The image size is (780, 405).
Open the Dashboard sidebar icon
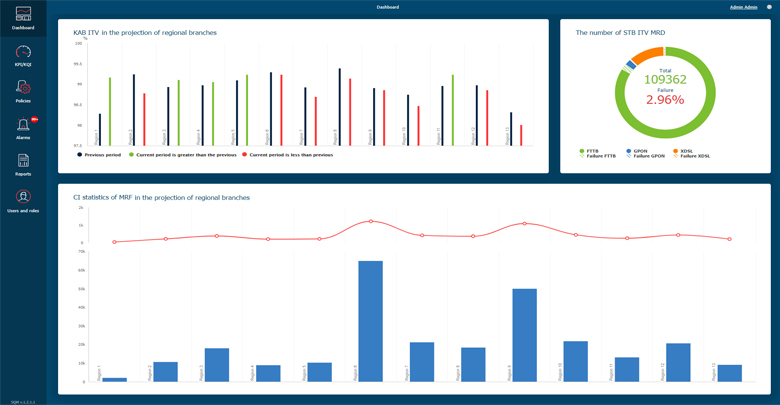click(x=23, y=15)
